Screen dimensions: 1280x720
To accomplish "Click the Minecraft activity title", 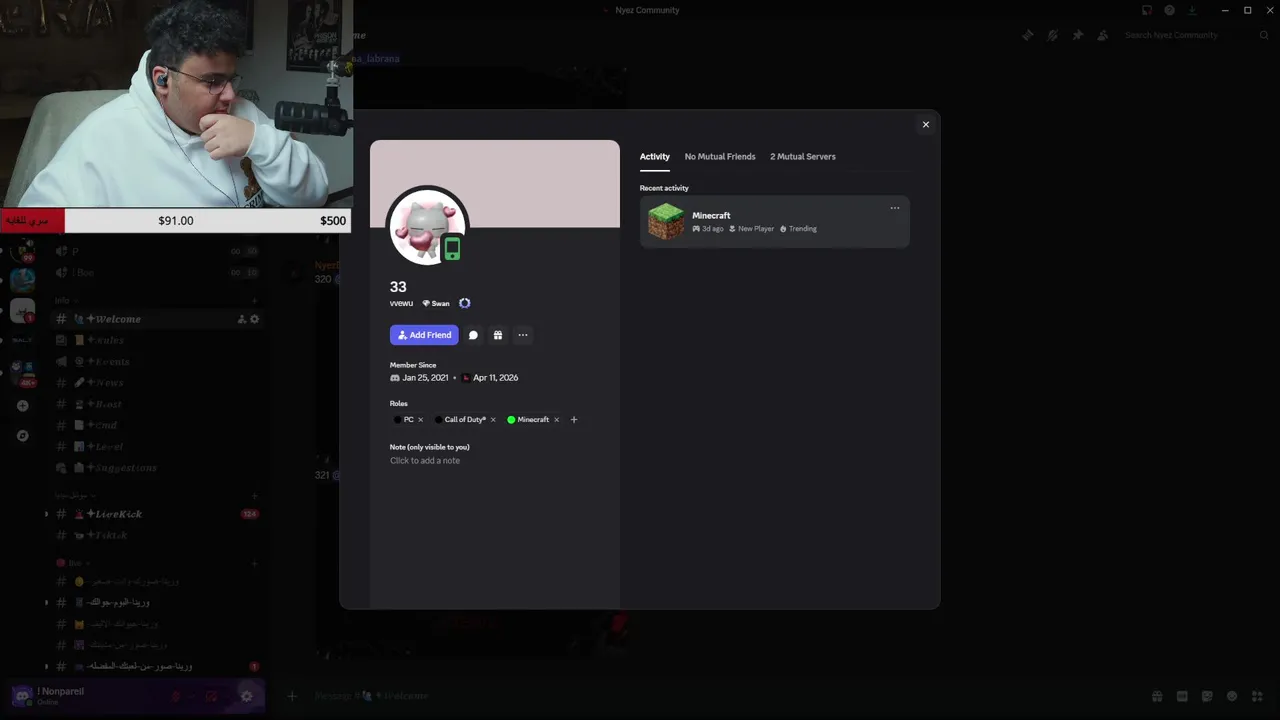I will coord(711,216).
